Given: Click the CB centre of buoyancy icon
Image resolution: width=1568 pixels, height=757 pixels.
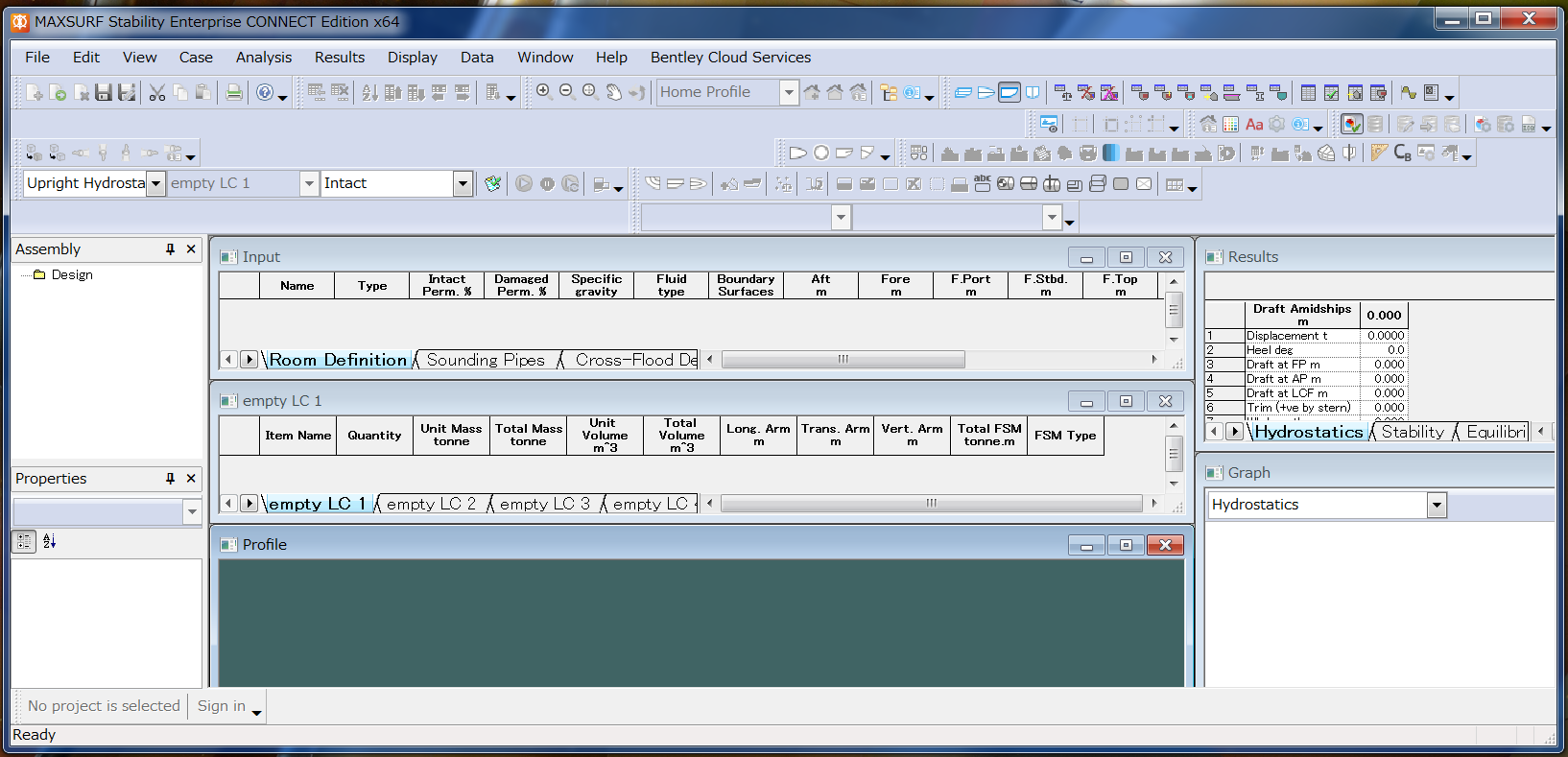Looking at the screenshot, I should pyautogui.click(x=1402, y=153).
